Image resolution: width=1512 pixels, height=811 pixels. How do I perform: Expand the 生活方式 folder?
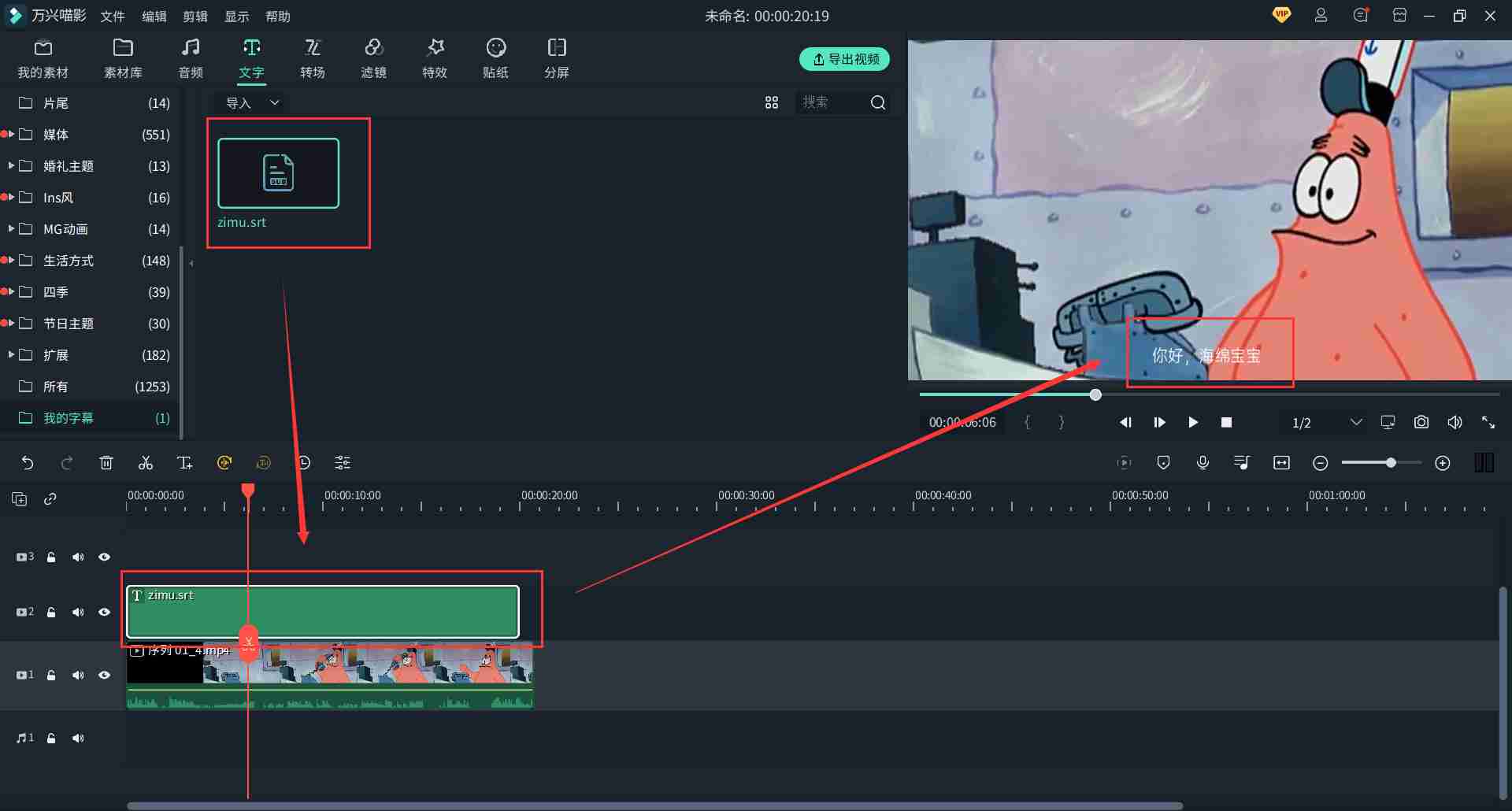coord(11,260)
